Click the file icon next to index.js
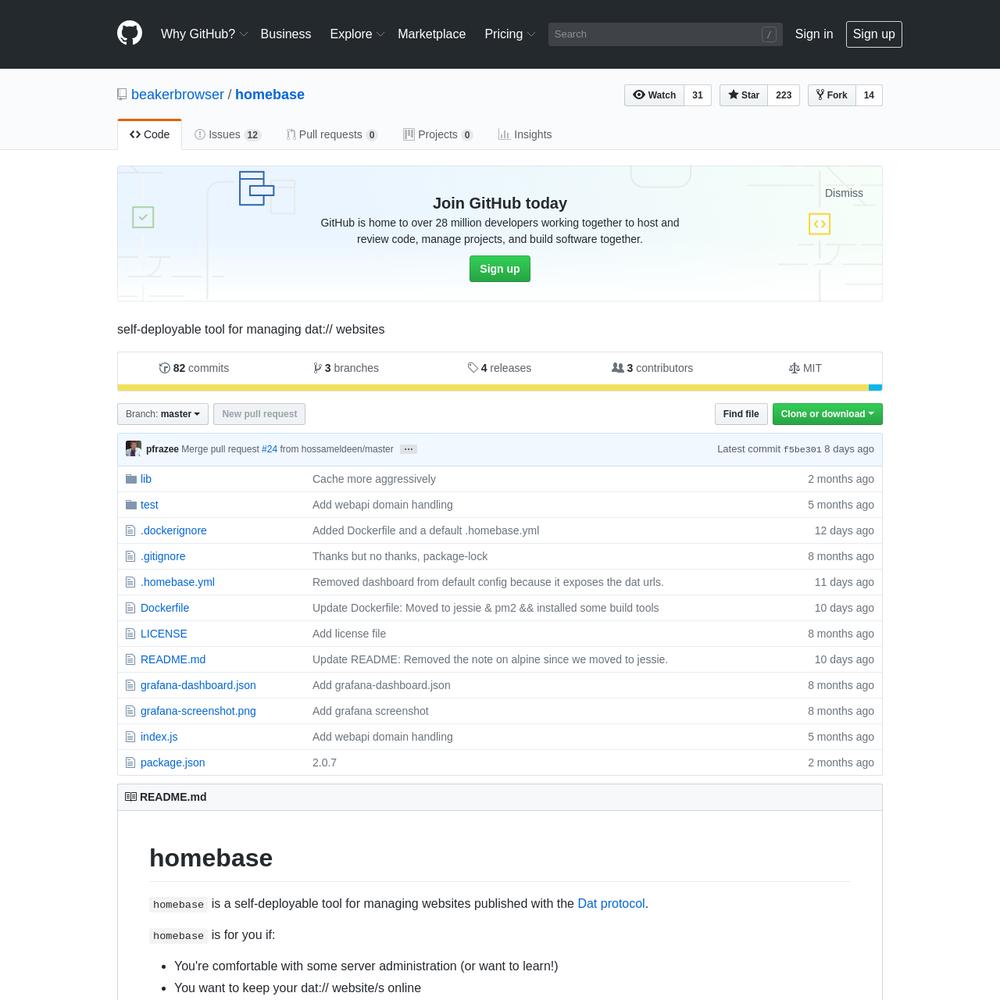 131,737
